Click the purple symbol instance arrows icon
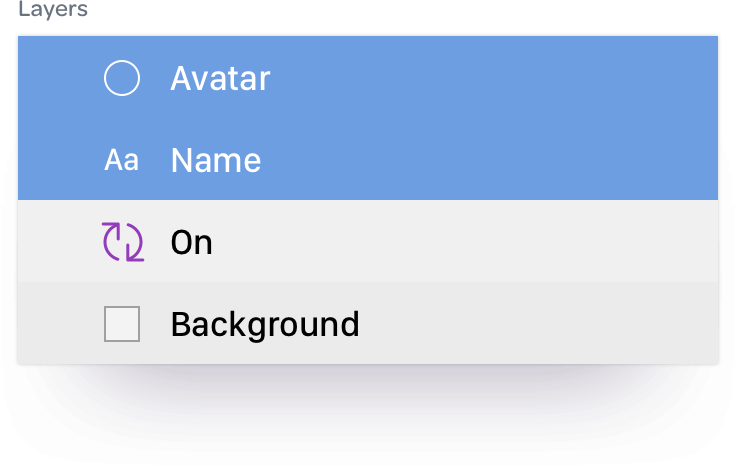Viewport: 736px width, 466px height. 123,242
